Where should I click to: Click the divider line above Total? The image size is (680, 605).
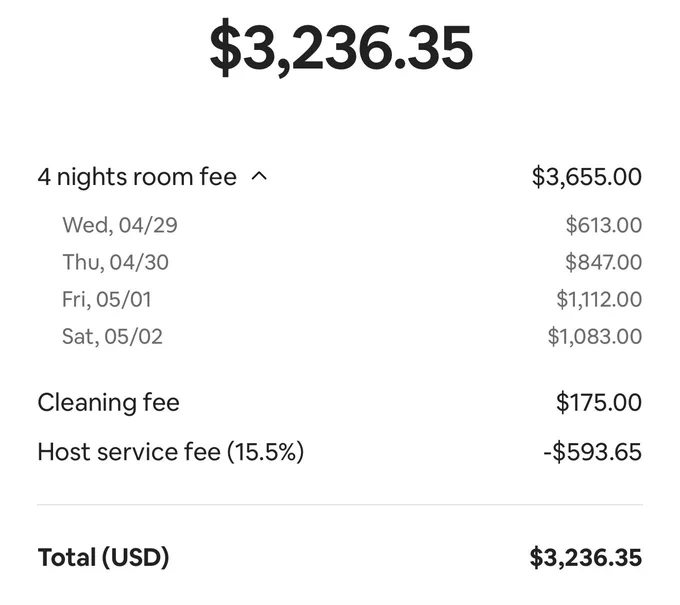pos(340,505)
